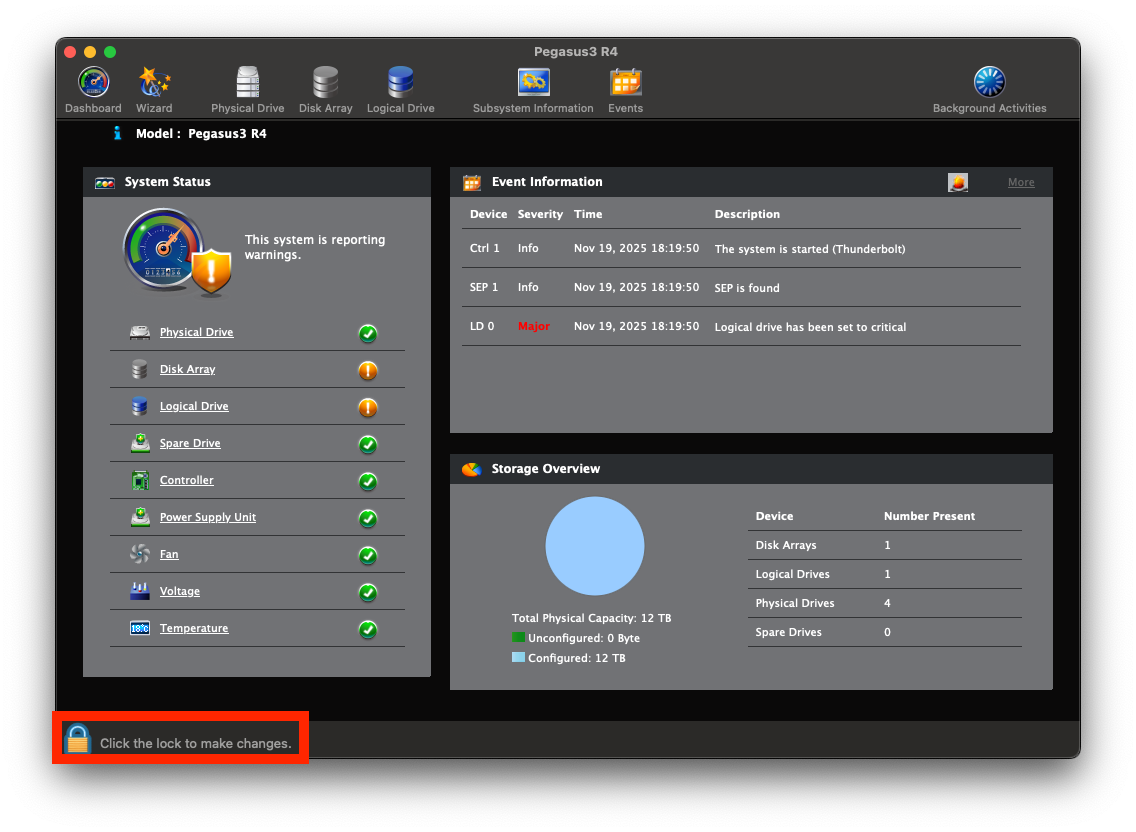
Task: Click the alarm icon in Event Information header
Action: coord(958,182)
